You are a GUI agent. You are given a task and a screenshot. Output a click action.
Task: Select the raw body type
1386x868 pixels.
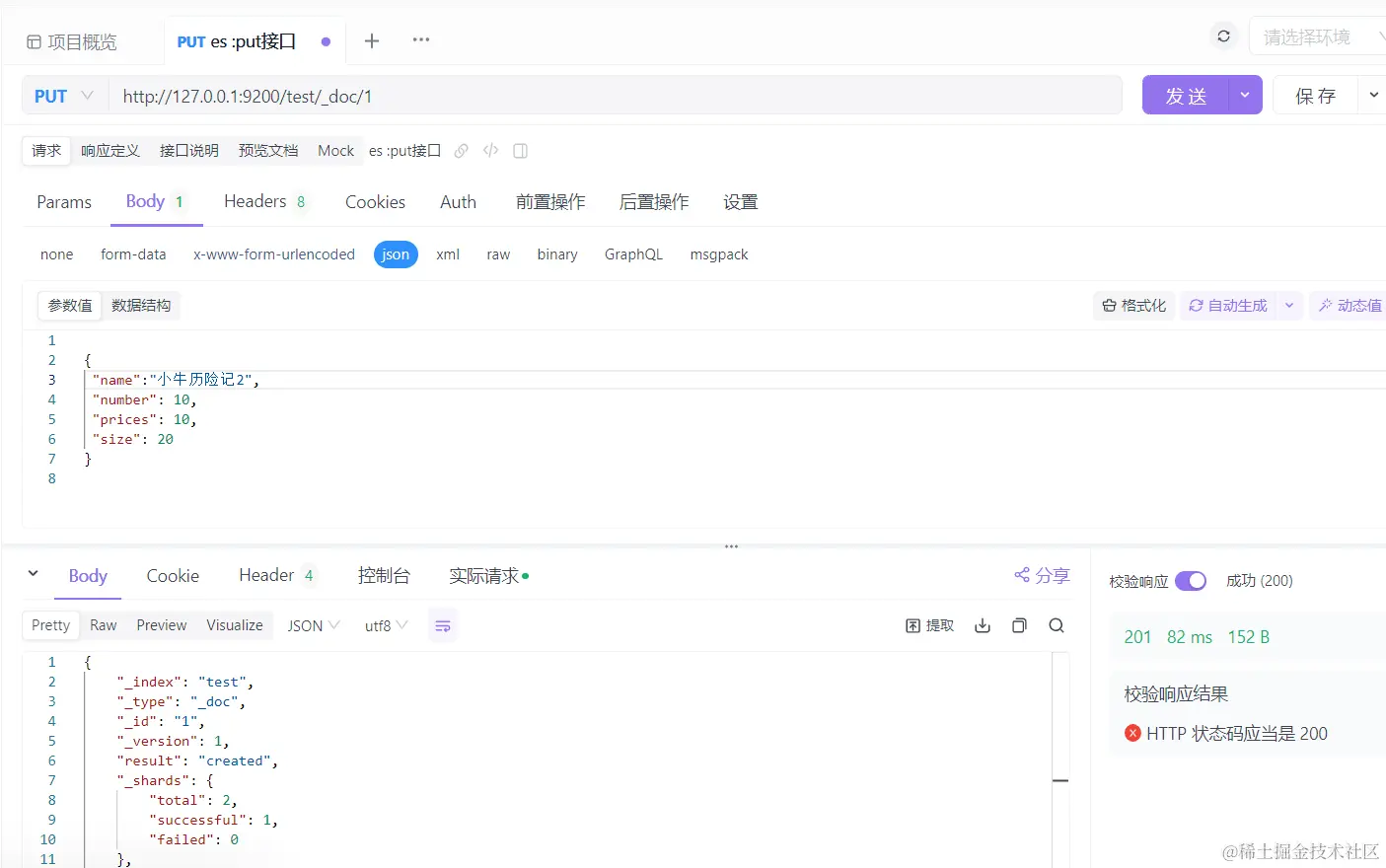498,254
